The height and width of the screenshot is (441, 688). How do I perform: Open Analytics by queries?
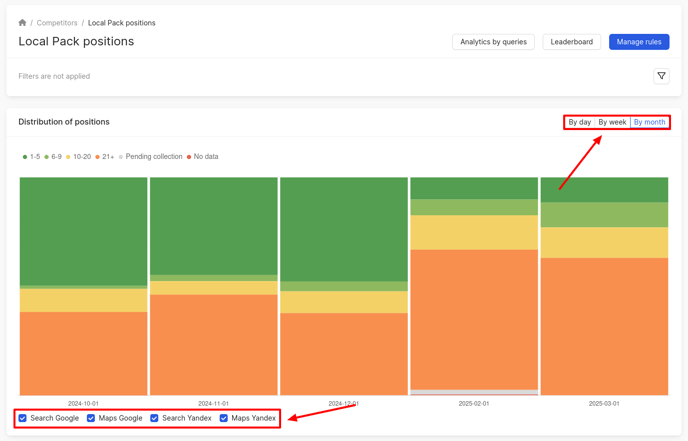point(493,42)
